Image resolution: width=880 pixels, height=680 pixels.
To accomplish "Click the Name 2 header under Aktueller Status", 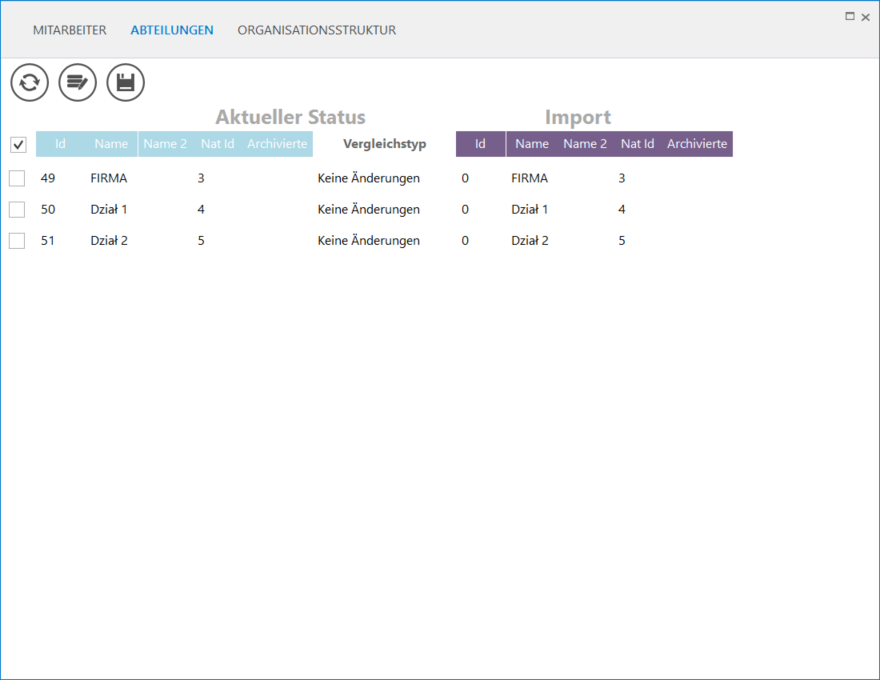I will coord(165,144).
